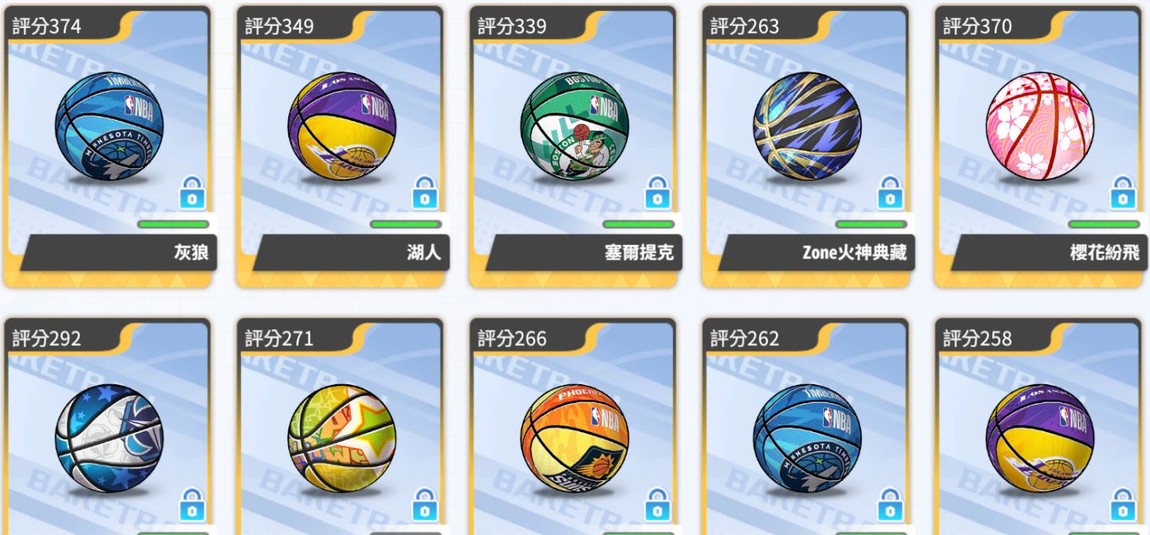This screenshot has height=535, width=1150.
Task: Click the Zone火神典藏 name label
Action: point(854,253)
